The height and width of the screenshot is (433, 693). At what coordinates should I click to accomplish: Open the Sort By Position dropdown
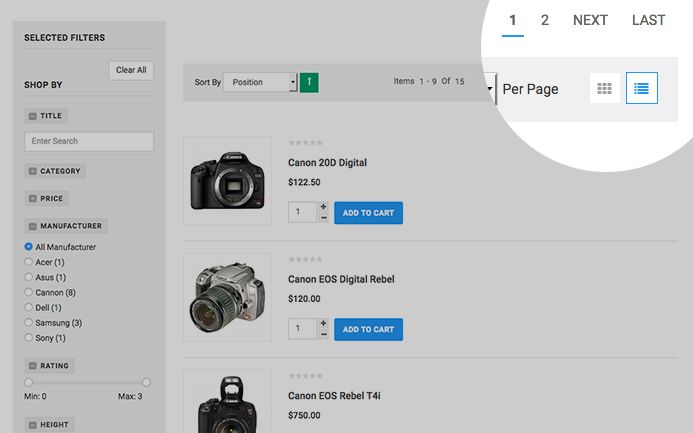[260, 82]
